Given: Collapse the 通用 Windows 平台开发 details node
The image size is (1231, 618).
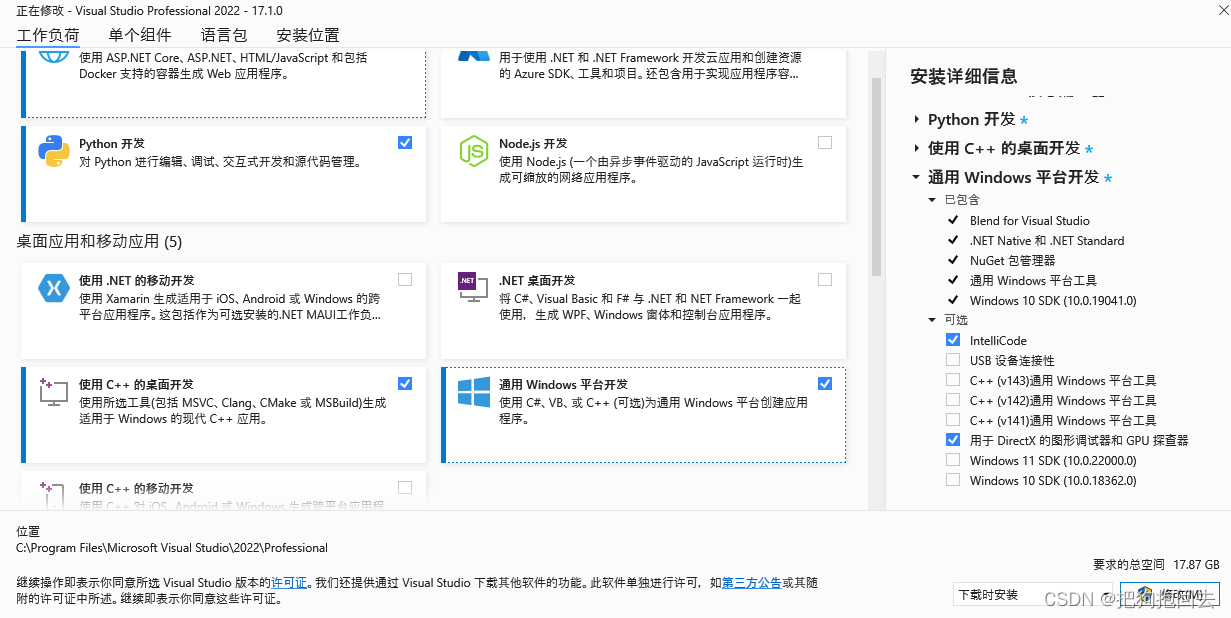Looking at the screenshot, I should pos(916,177).
